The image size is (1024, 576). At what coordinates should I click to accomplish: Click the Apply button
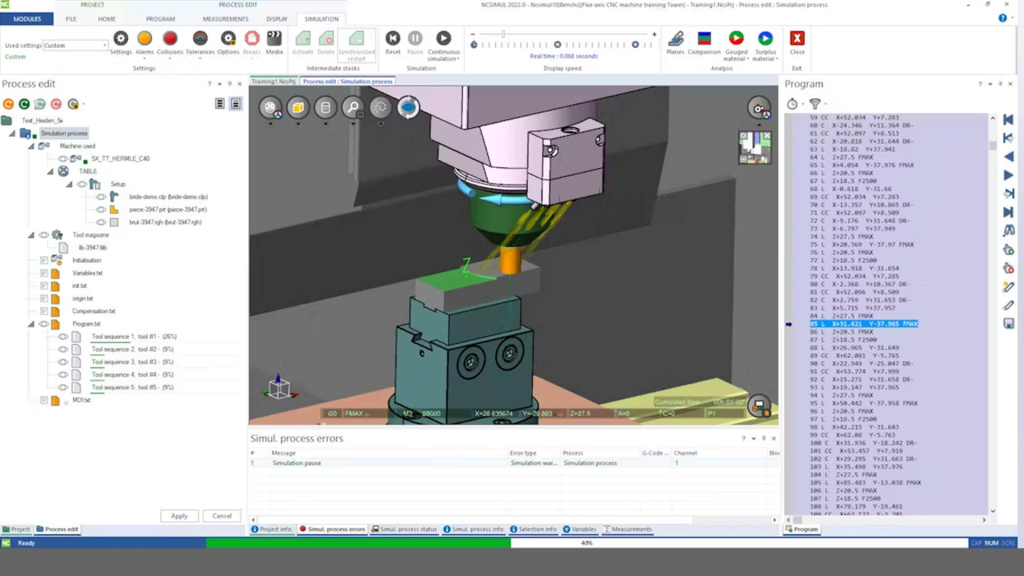pos(179,516)
